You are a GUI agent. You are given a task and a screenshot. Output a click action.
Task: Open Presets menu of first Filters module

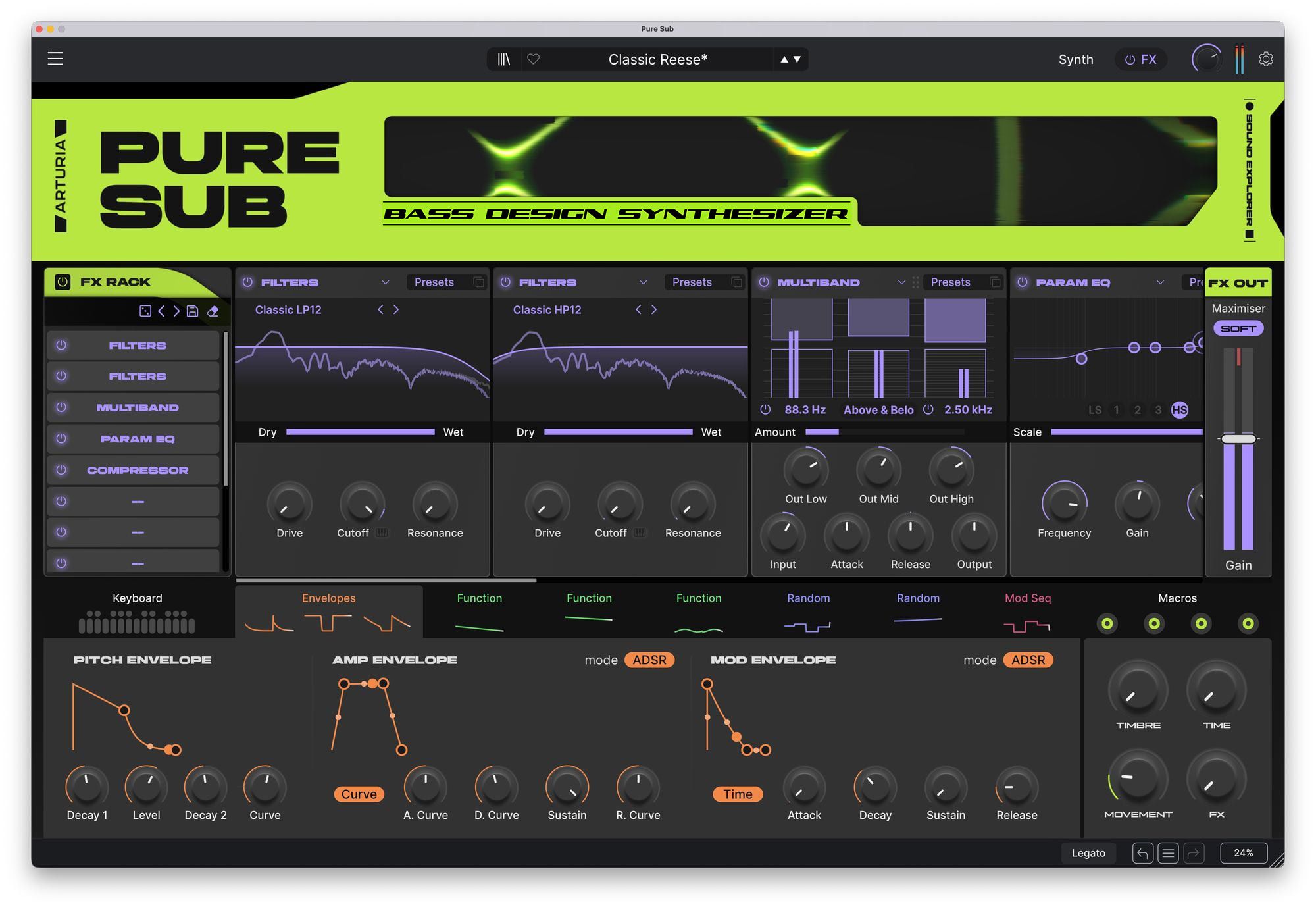point(434,282)
